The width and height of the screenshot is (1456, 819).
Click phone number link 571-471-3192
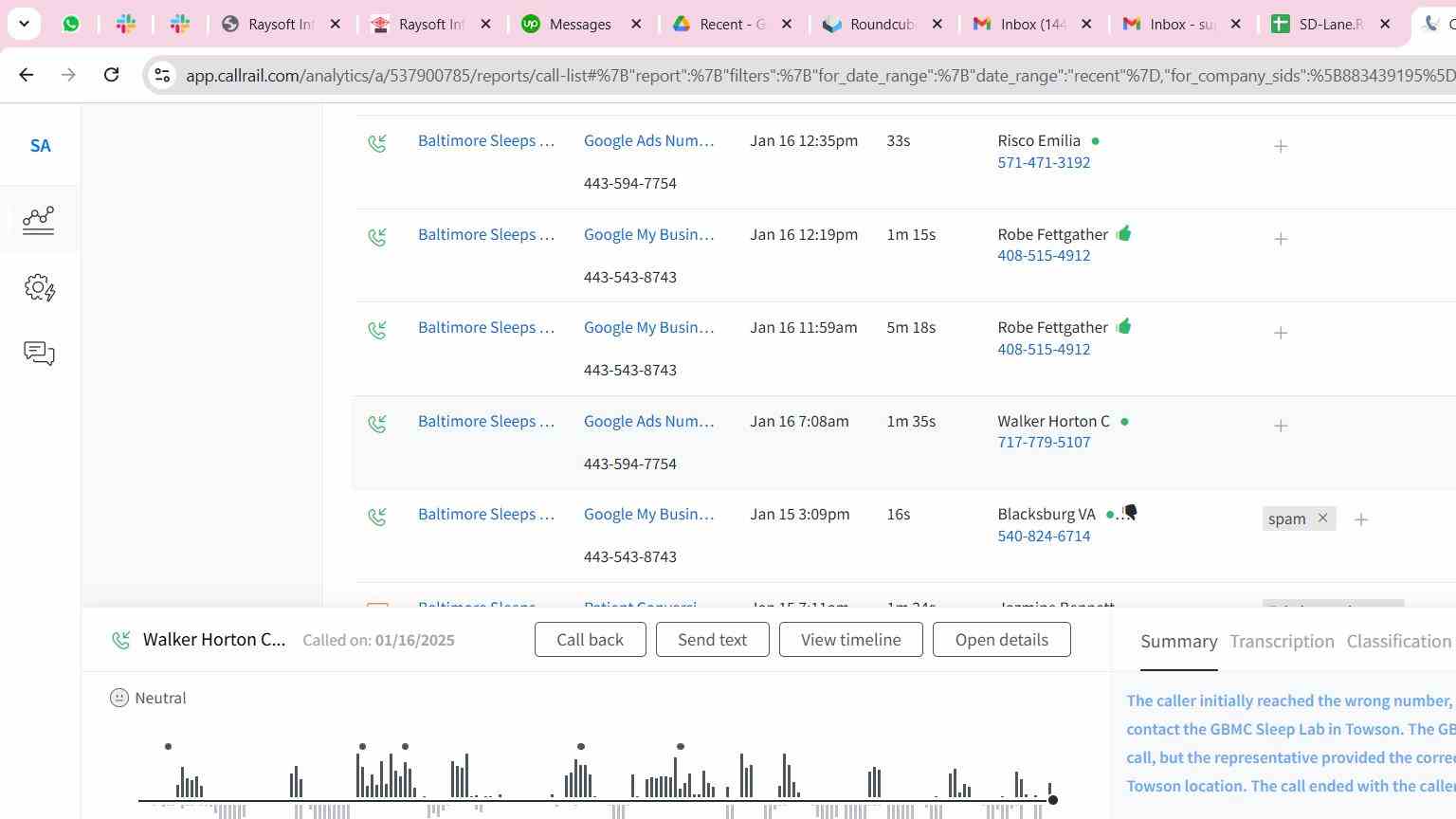(x=1043, y=162)
